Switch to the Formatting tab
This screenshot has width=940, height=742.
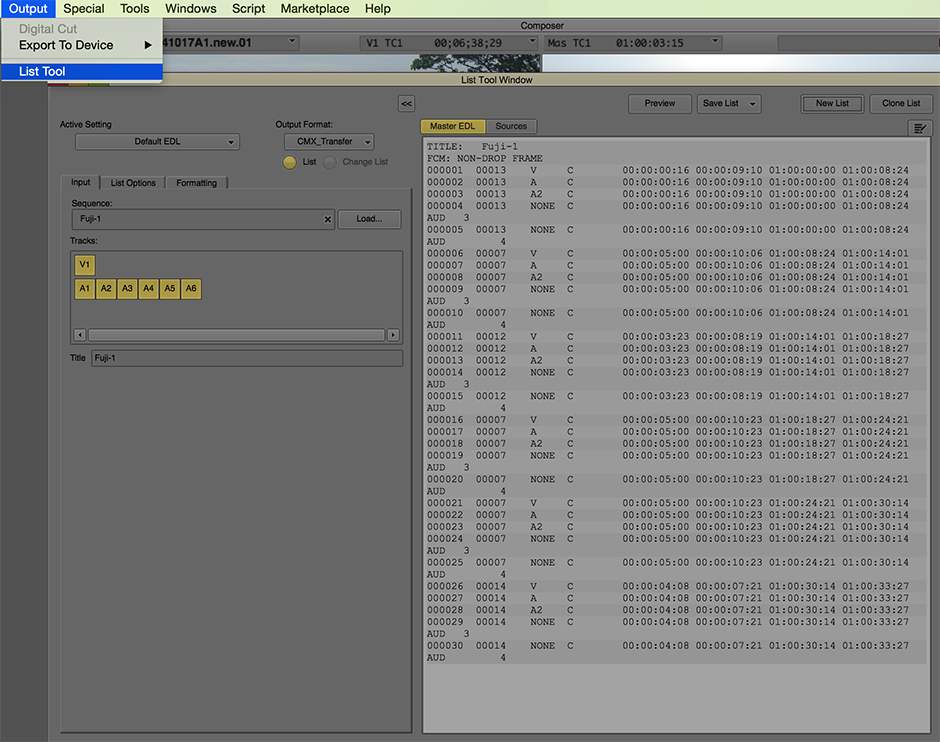point(196,183)
